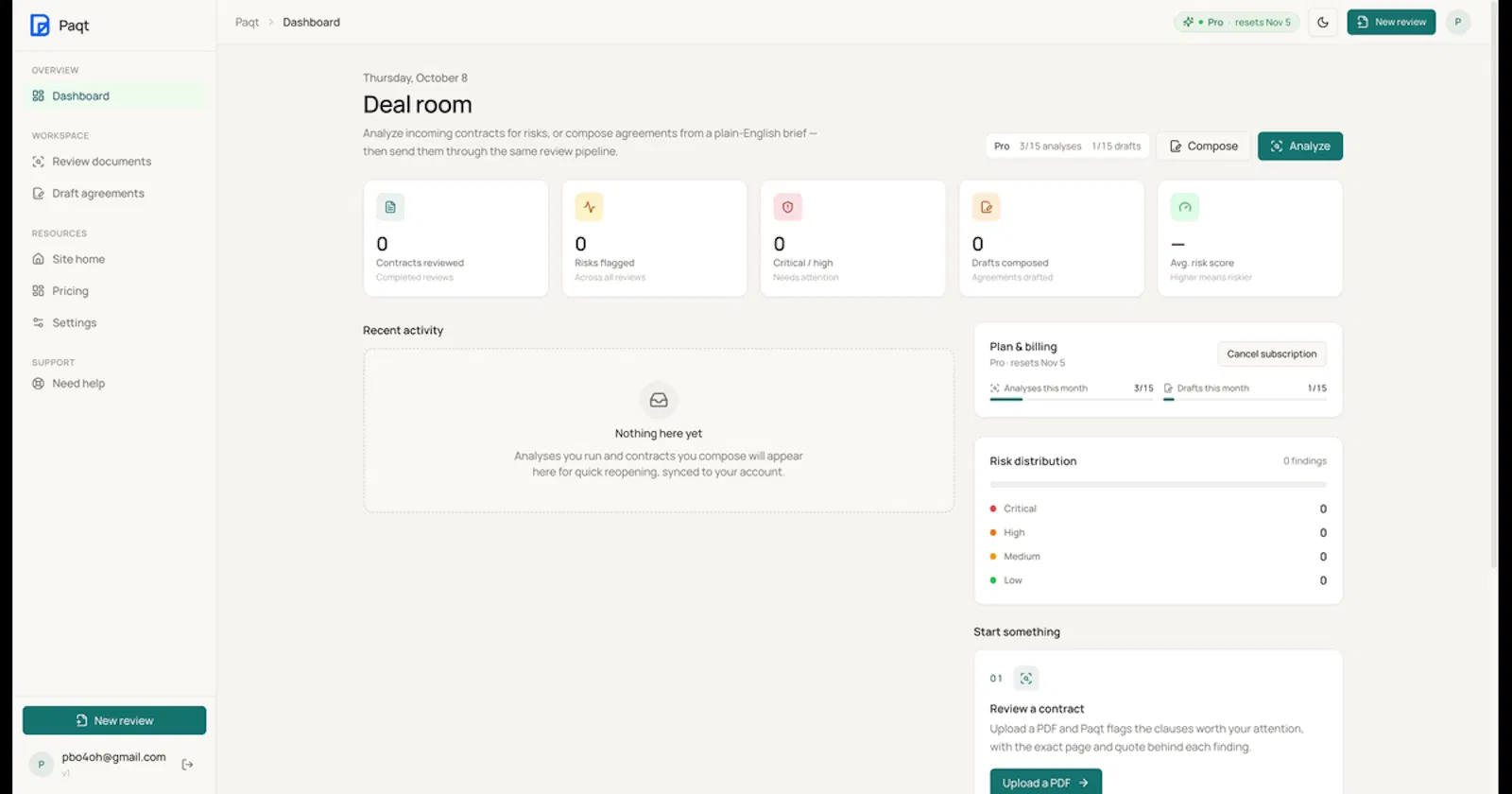Click the '0 findings' label
The height and width of the screenshot is (794, 1512).
point(1304,461)
